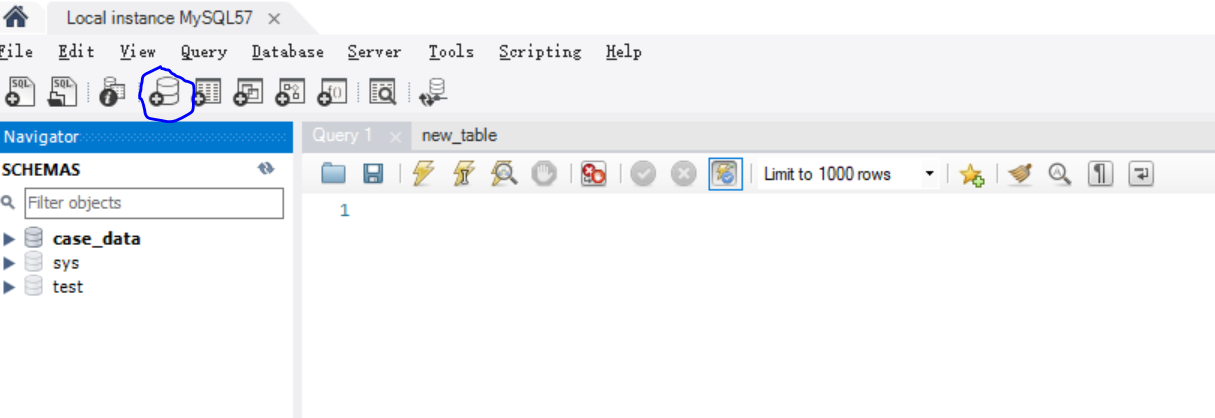Click in the Filter objects field
The height and width of the screenshot is (418, 1215).
pyautogui.click(x=154, y=203)
